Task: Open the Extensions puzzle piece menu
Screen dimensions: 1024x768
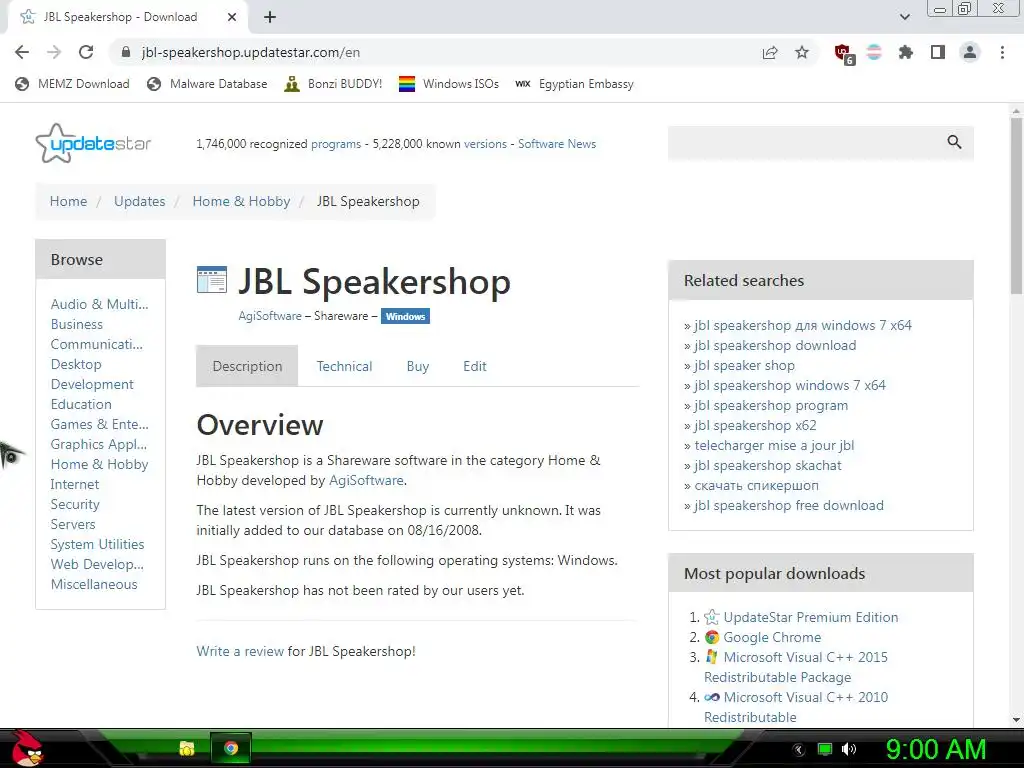Action: [906, 52]
